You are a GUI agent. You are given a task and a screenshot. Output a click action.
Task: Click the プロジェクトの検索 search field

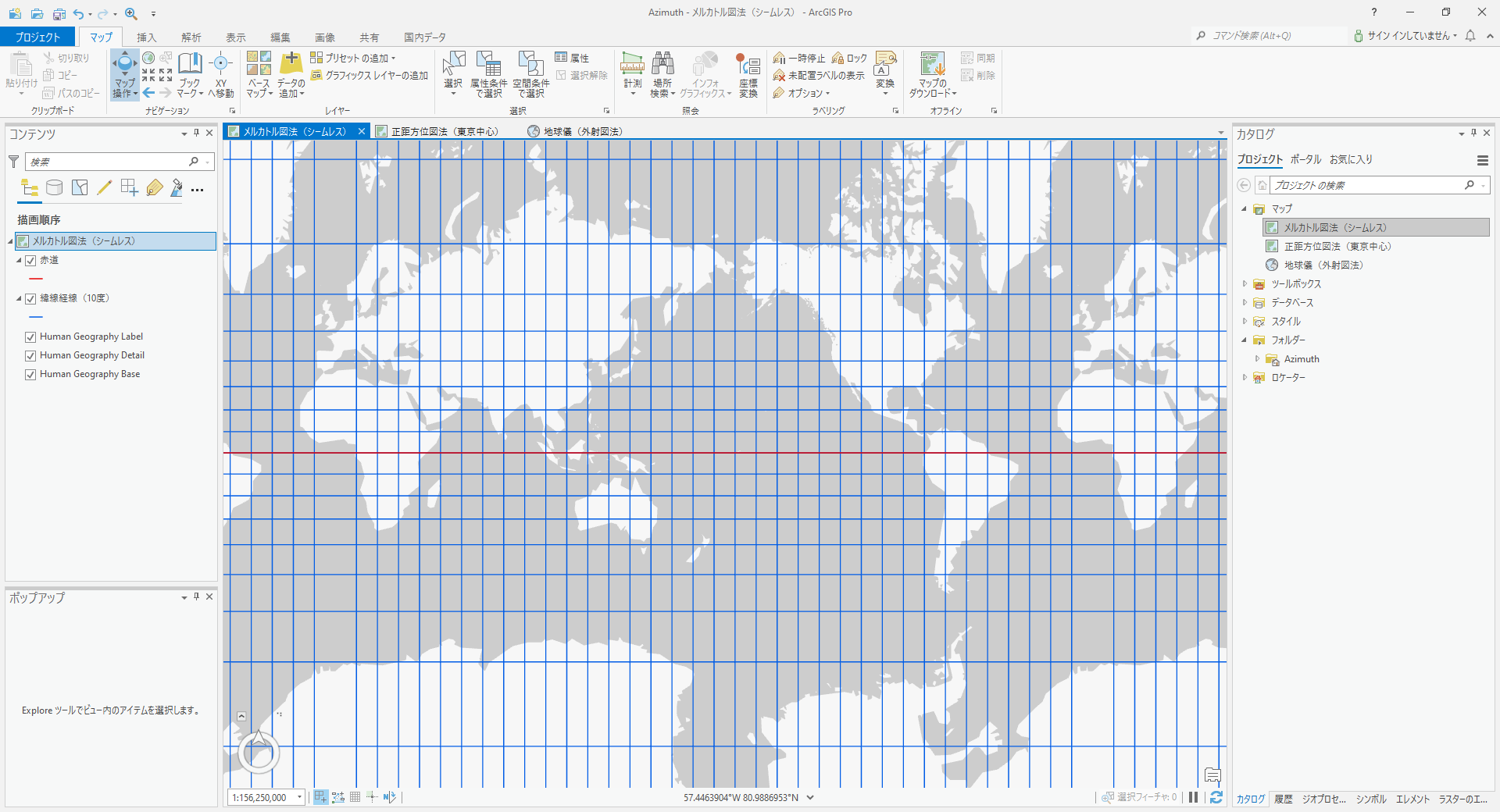coord(1366,185)
